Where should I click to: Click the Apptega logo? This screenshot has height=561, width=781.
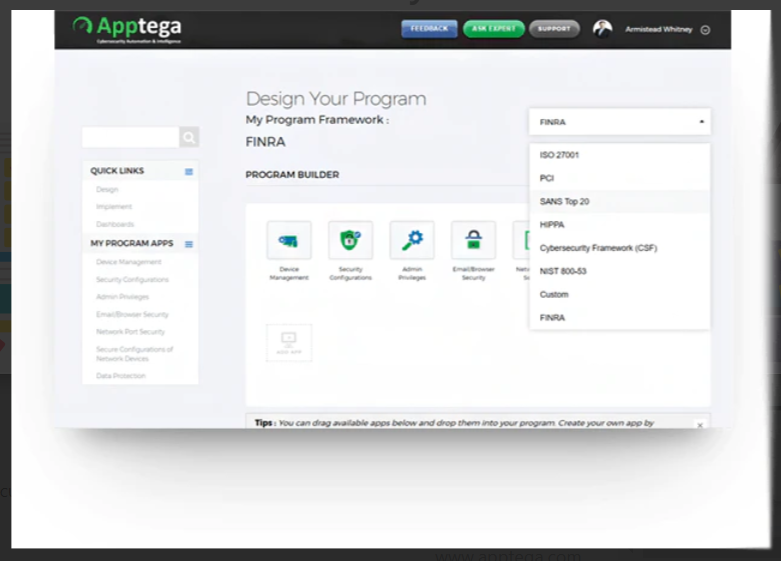click(127, 29)
